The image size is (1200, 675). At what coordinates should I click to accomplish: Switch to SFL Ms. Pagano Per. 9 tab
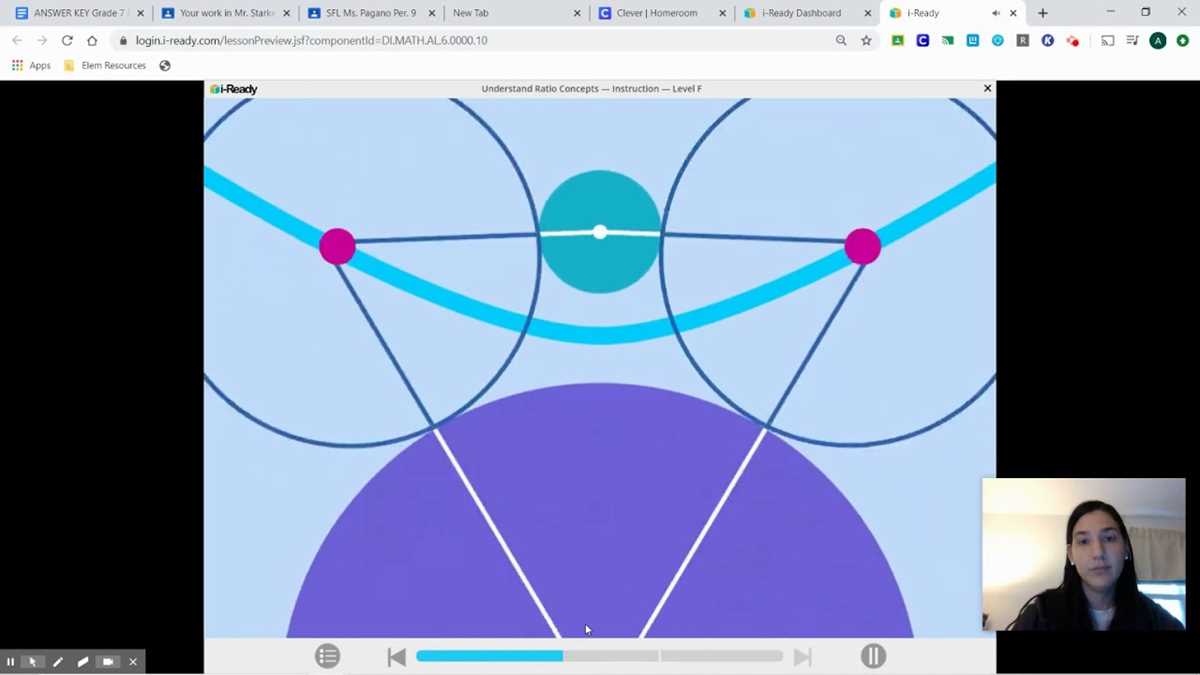[x=370, y=13]
